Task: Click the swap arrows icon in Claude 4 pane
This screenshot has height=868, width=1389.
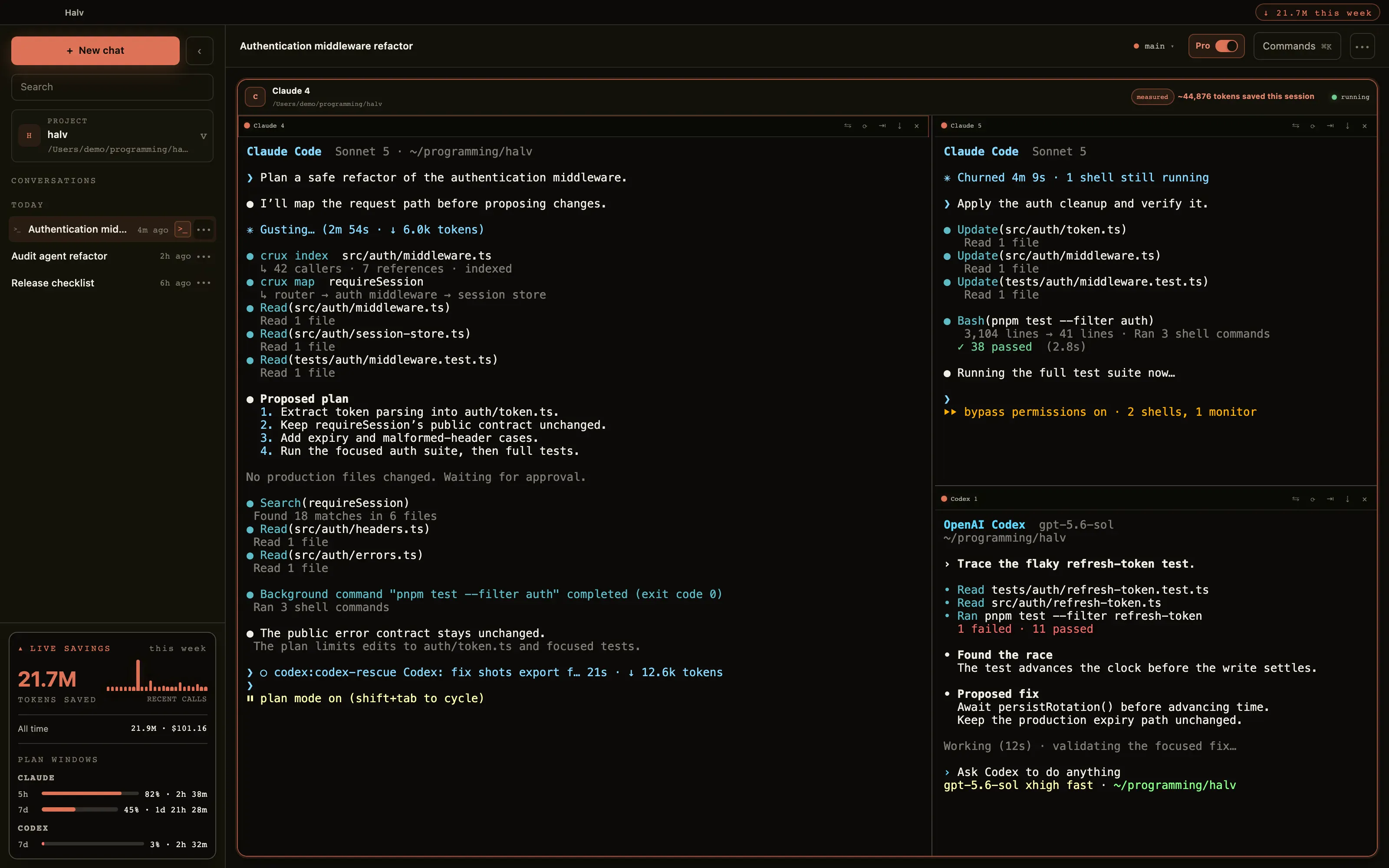Action: coord(848,126)
